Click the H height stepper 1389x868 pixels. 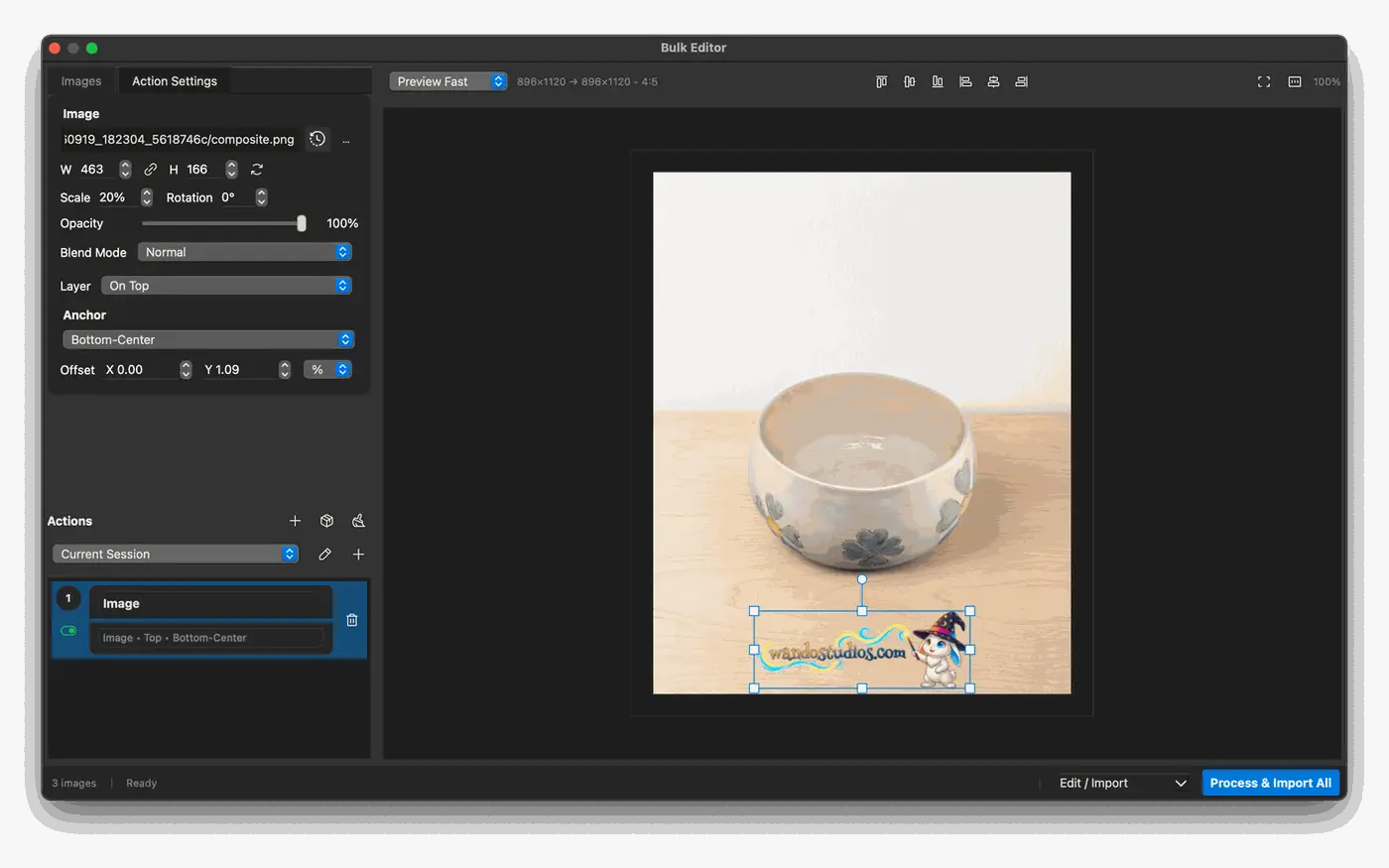pyautogui.click(x=231, y=170)
